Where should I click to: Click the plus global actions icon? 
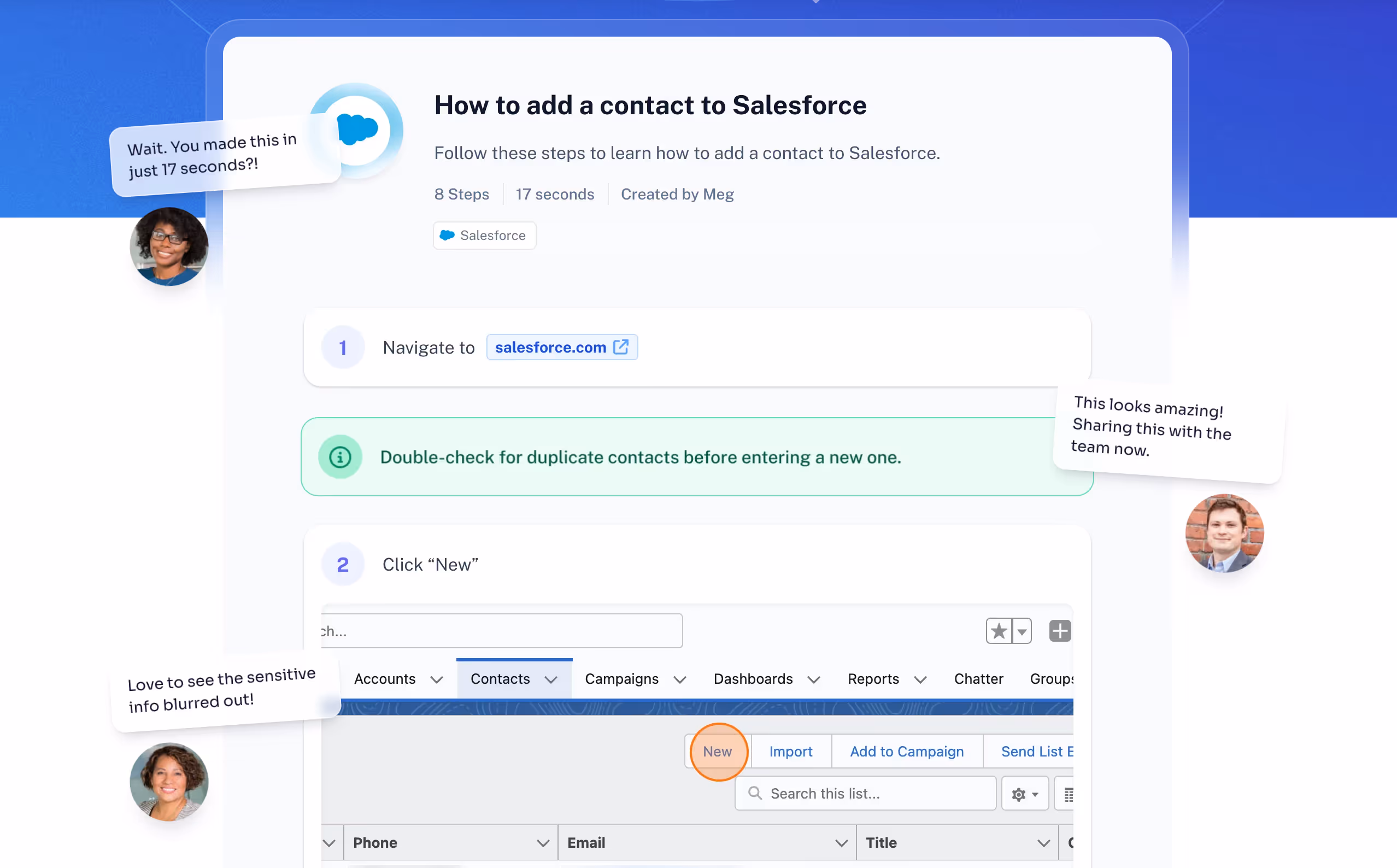click(1060, 631)
